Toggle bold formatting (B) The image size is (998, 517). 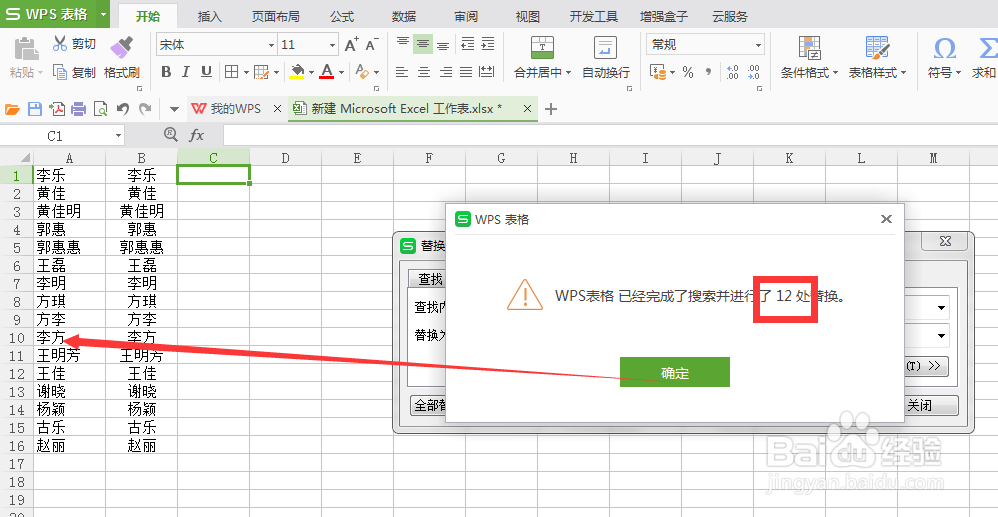[166, 72]
